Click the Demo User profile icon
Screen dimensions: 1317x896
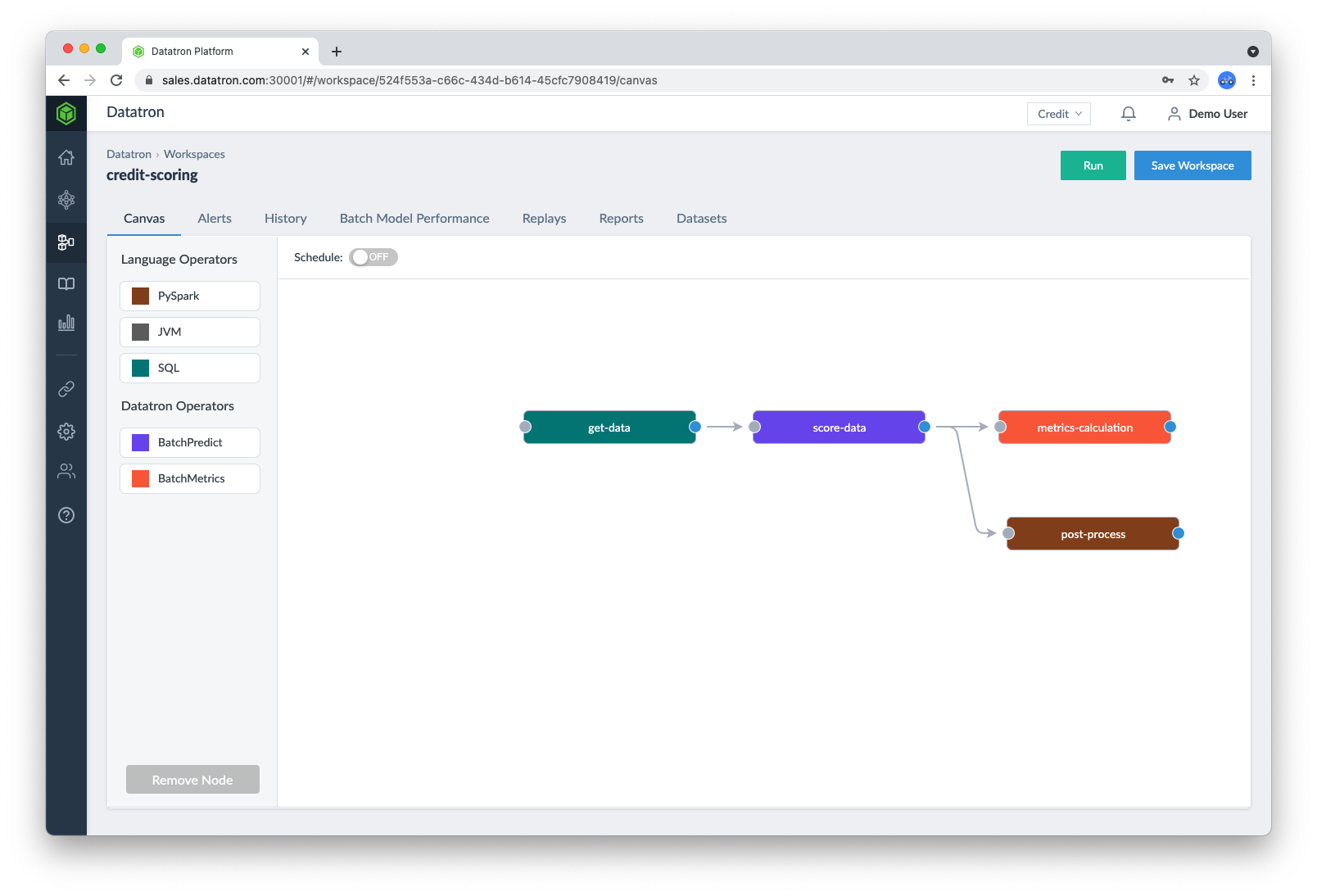point(1174,114)
